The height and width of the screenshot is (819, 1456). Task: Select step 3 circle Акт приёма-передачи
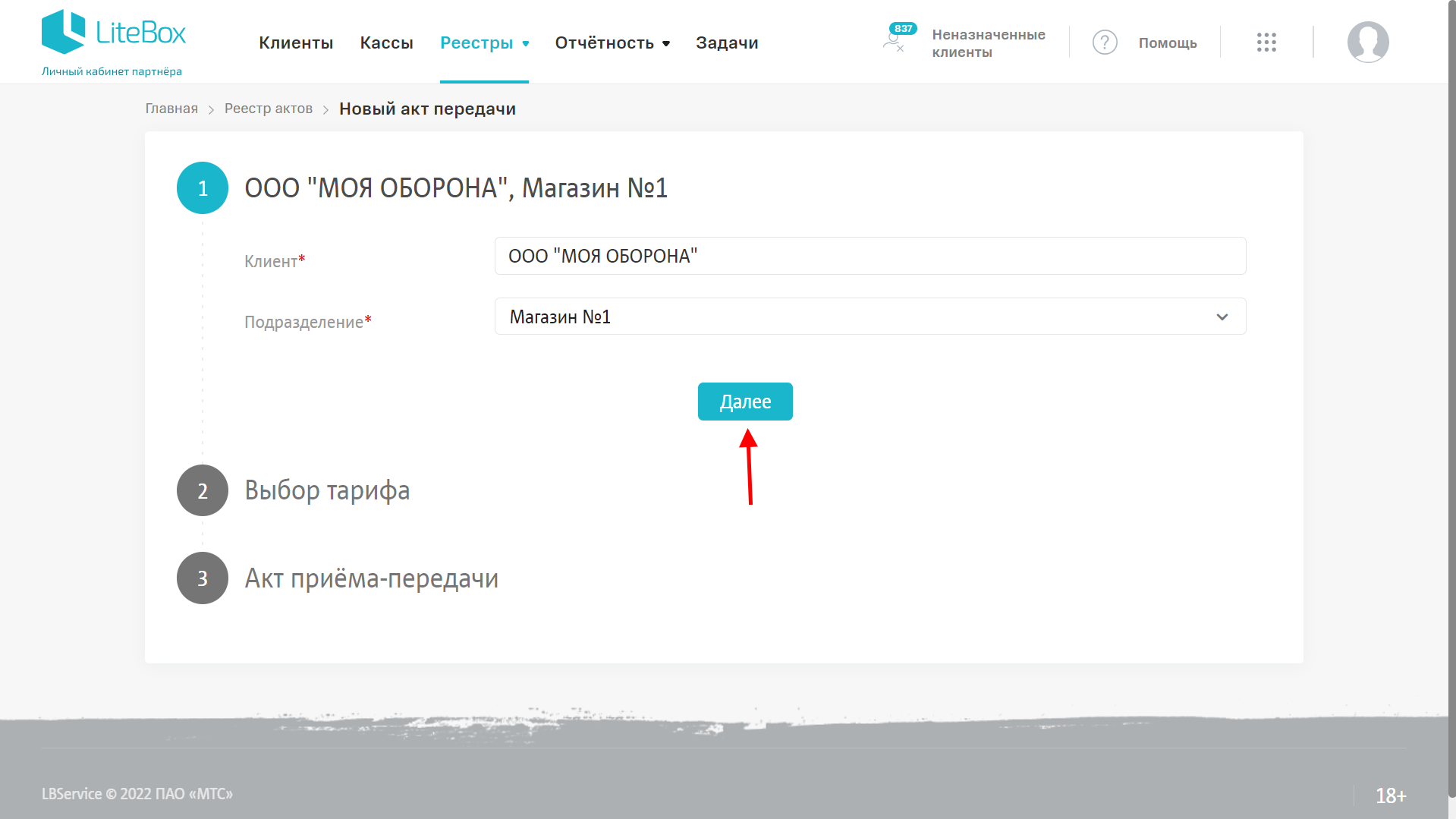pos(203,578)
